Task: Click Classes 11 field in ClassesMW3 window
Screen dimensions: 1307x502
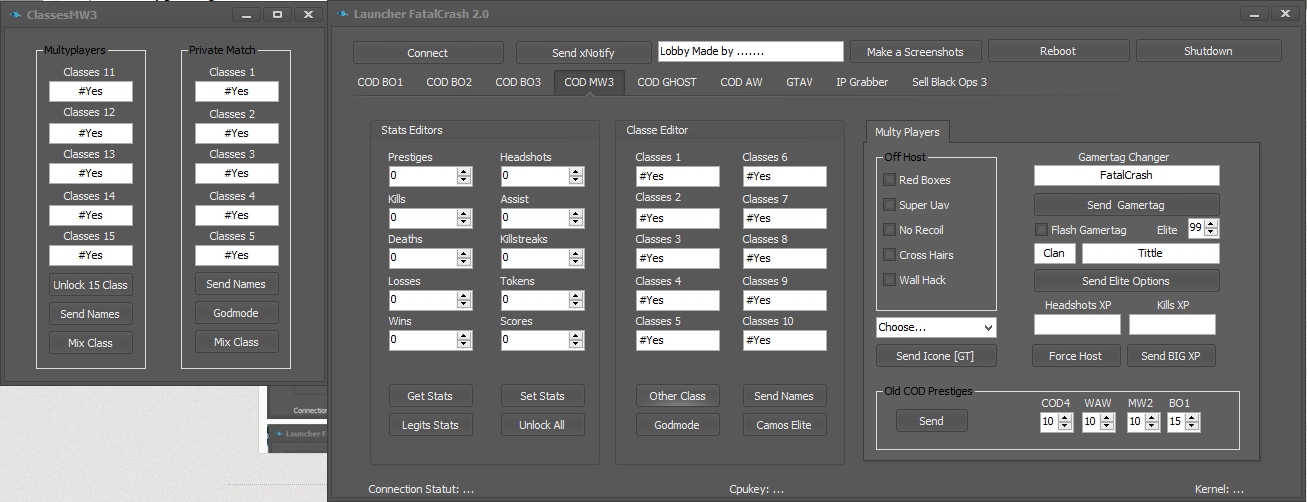Action: (90, 91)
